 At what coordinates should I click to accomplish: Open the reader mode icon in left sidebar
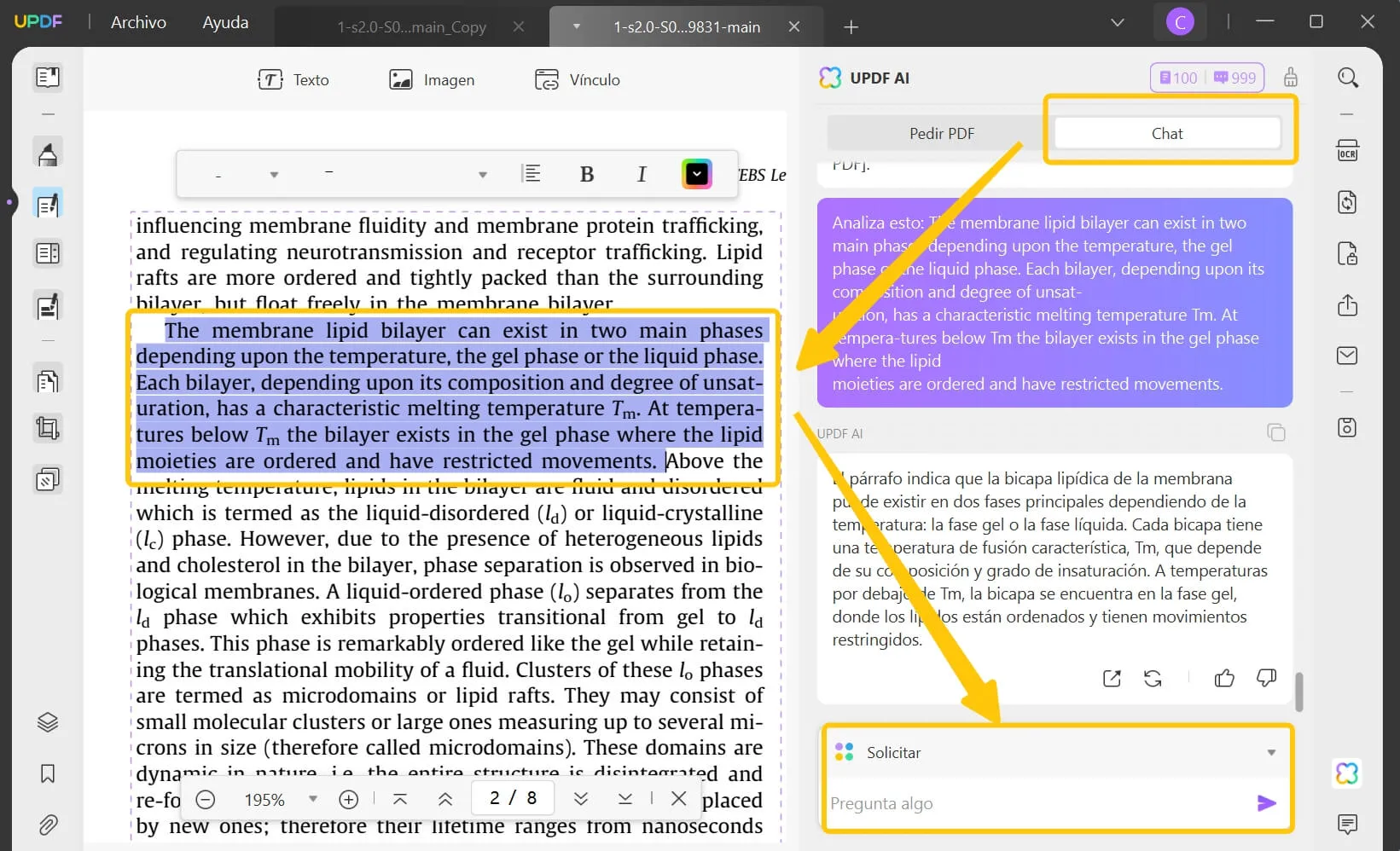coord(48,78)
